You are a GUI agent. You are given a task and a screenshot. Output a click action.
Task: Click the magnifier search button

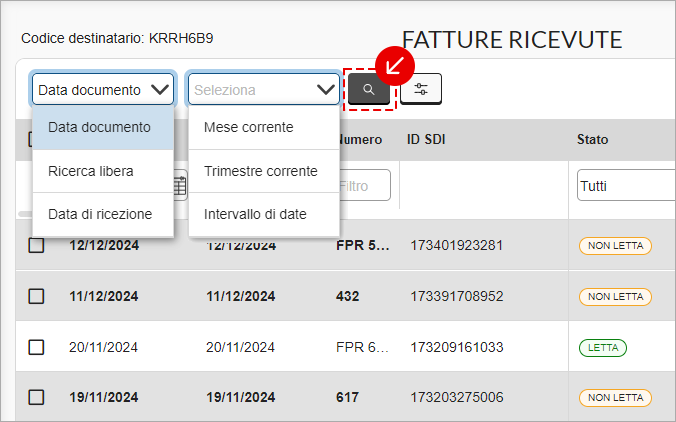pyautogui.click(x=369, y=89)
